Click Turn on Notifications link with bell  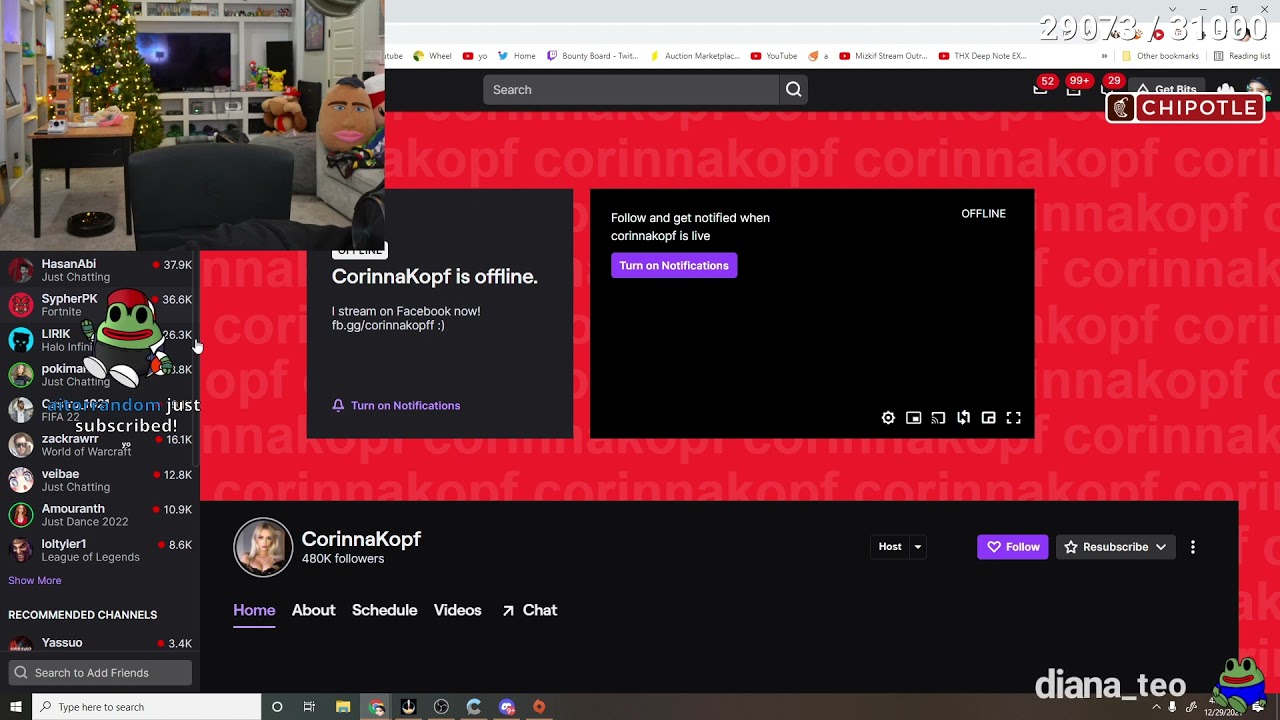pyautogui.click(x=396, y=405)
